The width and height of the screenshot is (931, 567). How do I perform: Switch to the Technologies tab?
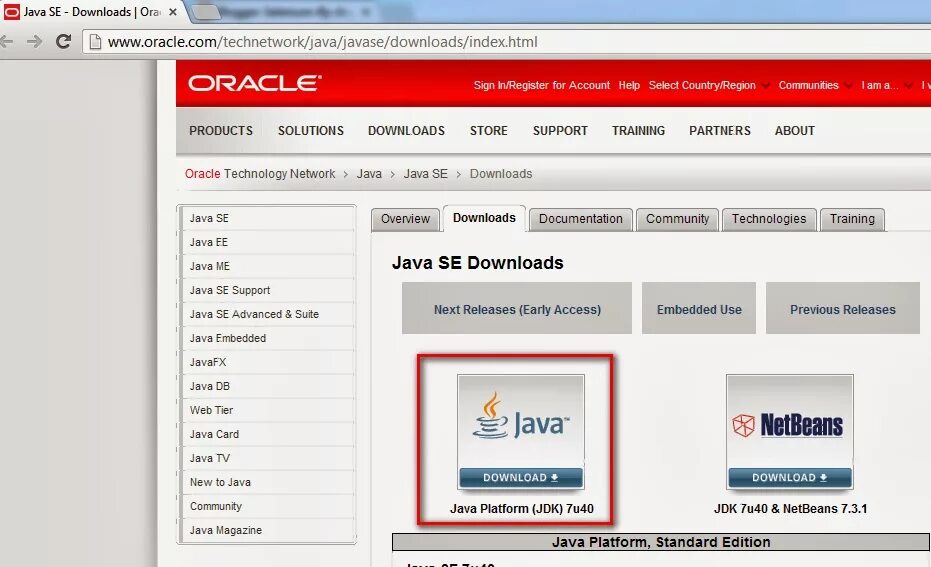(769, 219)
